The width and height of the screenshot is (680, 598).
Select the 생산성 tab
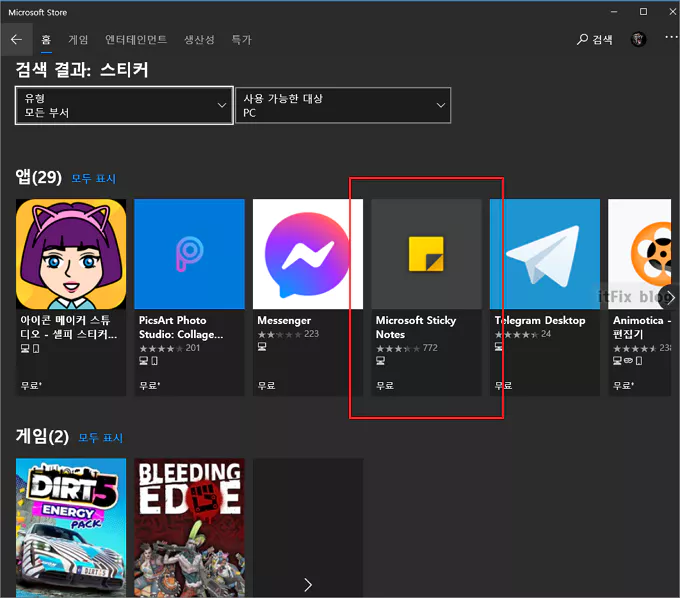(199, 40)
